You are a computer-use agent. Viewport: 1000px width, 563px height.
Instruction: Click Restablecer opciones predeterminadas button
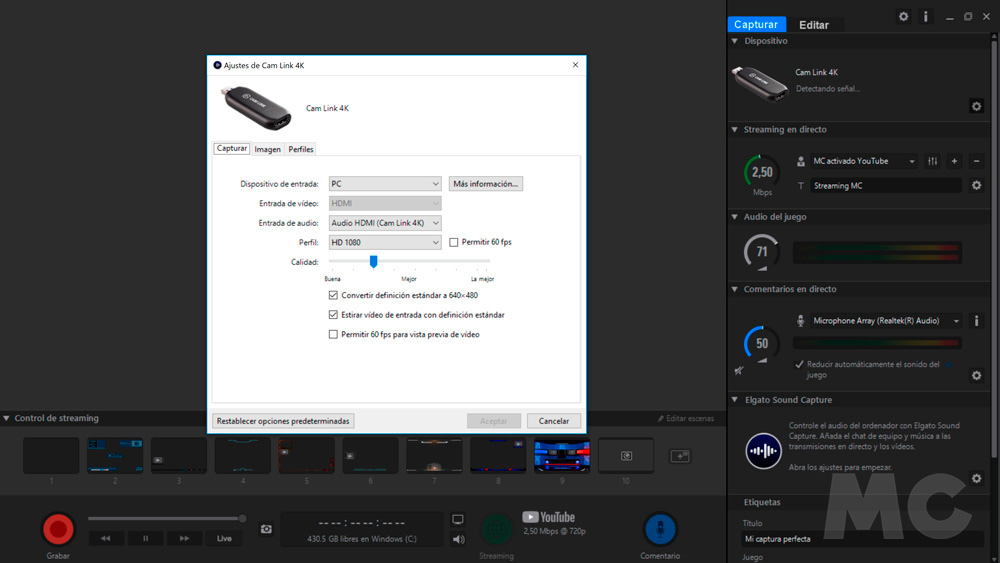point(283,421)
